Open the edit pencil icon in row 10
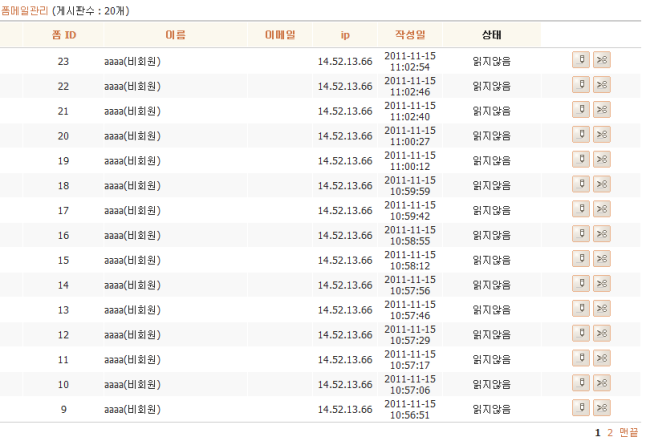 [580, 383]
